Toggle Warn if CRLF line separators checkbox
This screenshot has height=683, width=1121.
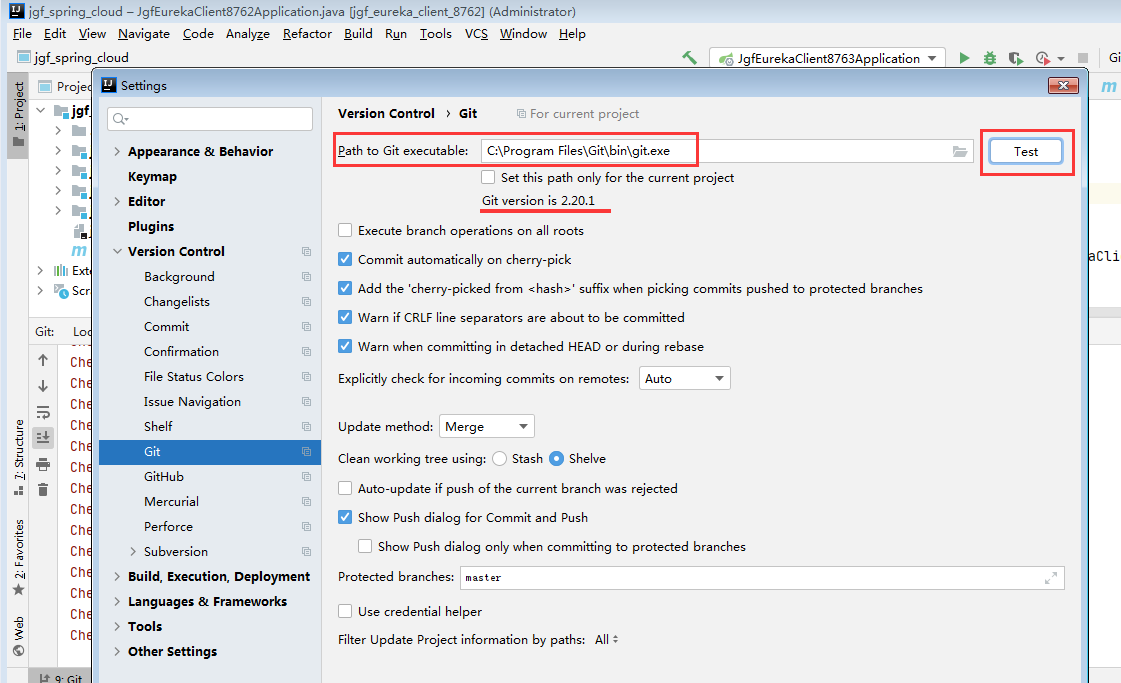tap(345, 318)
